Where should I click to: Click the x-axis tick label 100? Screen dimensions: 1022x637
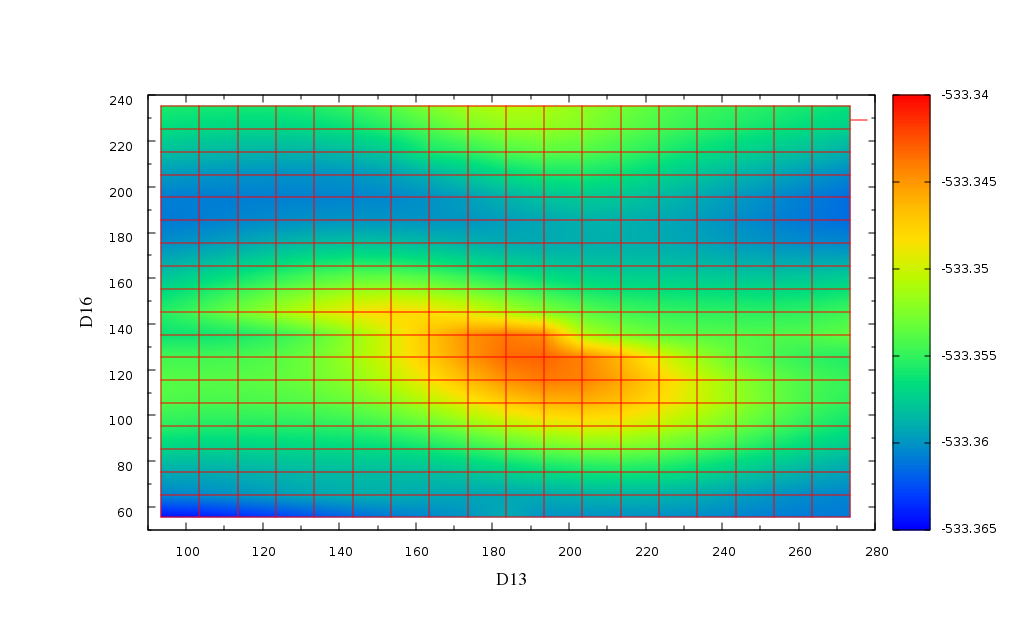(x=187, y=552)
